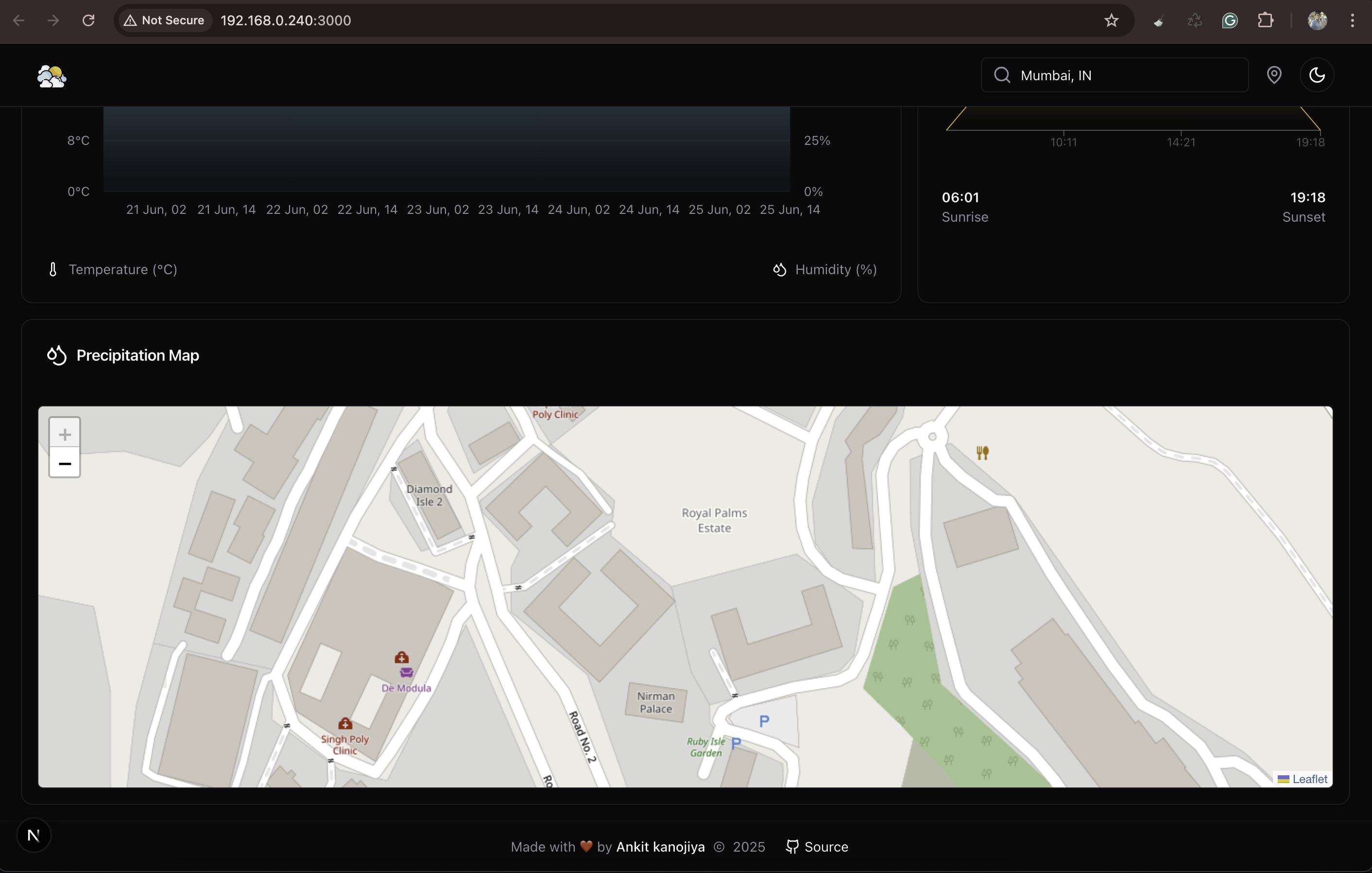Click the Not Secure site info chip
The width and height of the screenshot is (1372, 873).
click(164, 20)
